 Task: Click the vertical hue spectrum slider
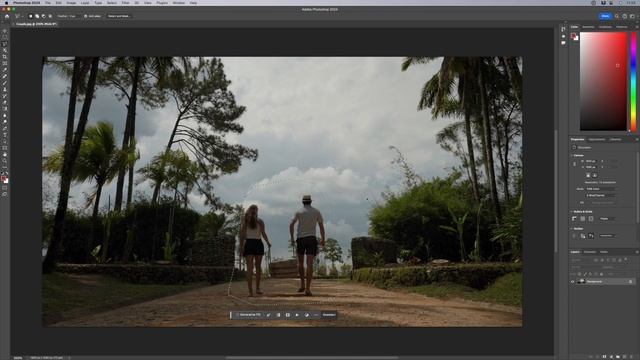coord(633,81)
